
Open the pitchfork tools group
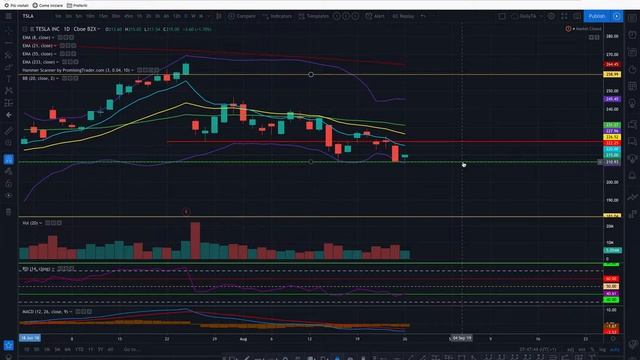[9, 55]
